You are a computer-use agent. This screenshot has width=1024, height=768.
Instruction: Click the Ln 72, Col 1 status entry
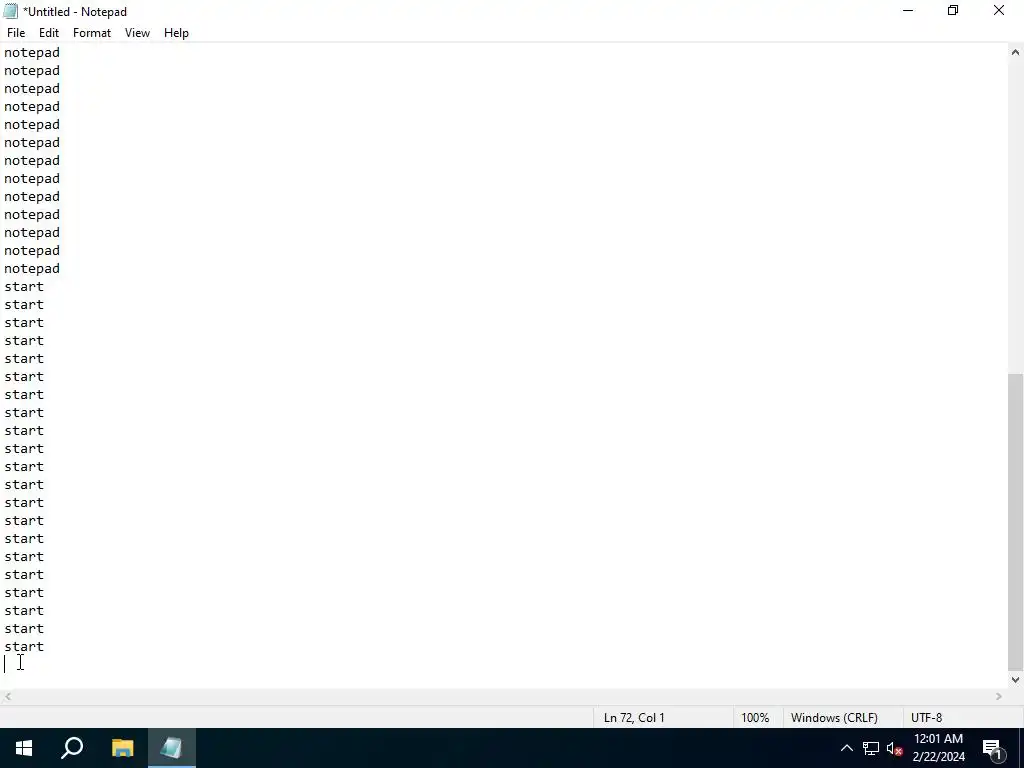(x=633, y=718)
